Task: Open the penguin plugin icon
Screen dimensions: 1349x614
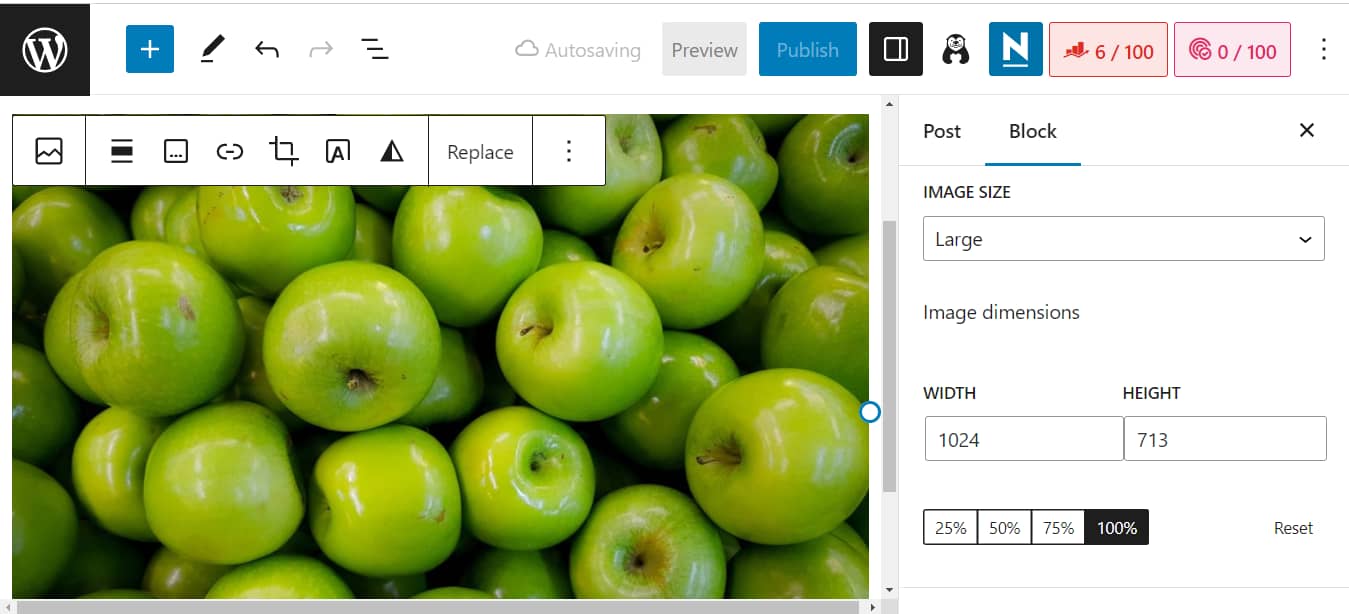Action: click(x=955, y=49)
